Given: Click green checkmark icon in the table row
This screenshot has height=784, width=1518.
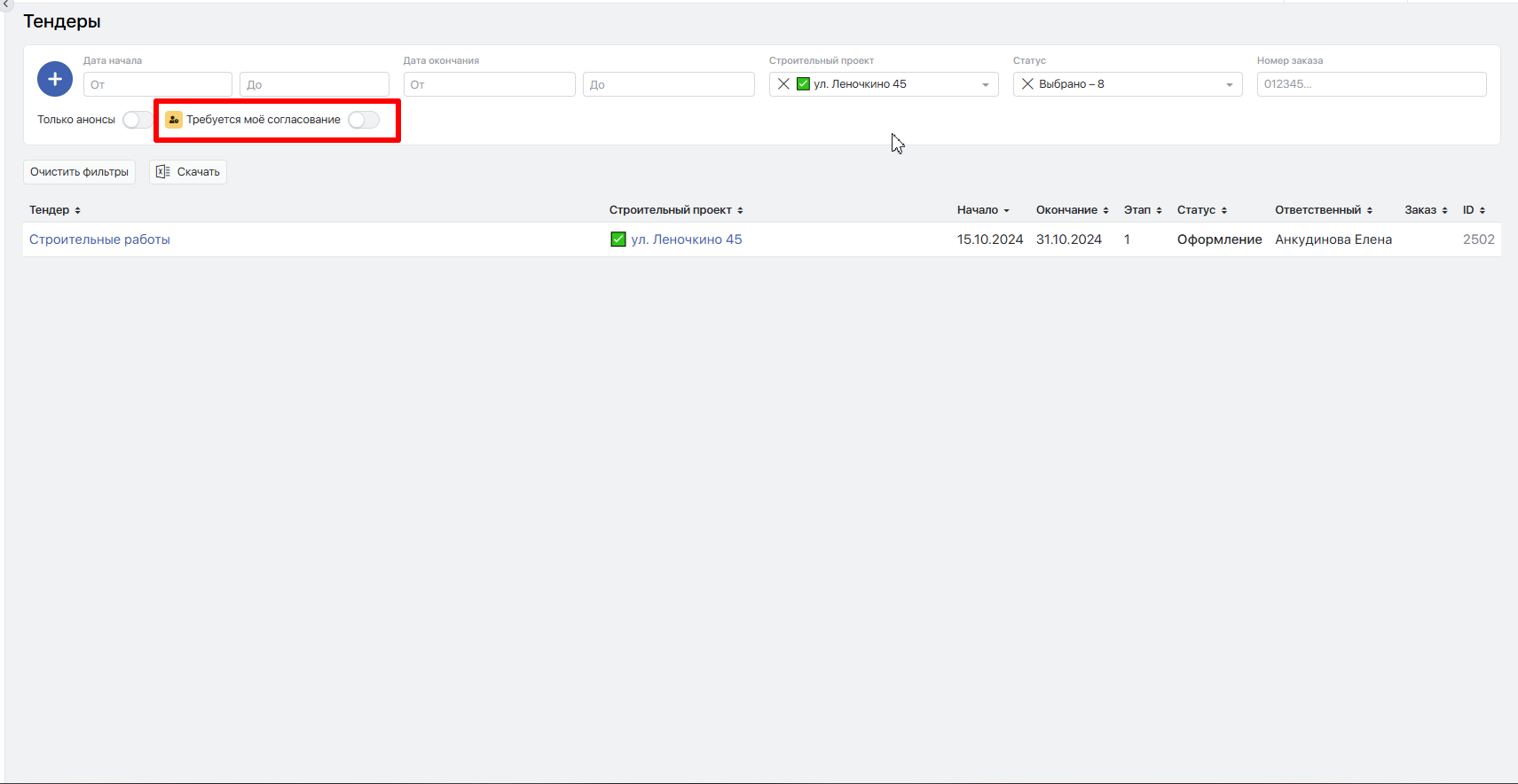Looking at the screenshot, I should coord(618,239).
